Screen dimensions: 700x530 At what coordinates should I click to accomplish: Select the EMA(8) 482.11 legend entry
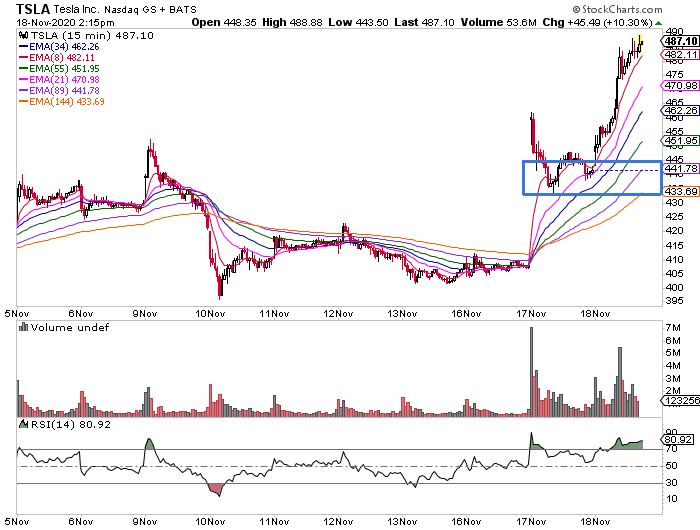pyautogui.click(x=57, y=58)
